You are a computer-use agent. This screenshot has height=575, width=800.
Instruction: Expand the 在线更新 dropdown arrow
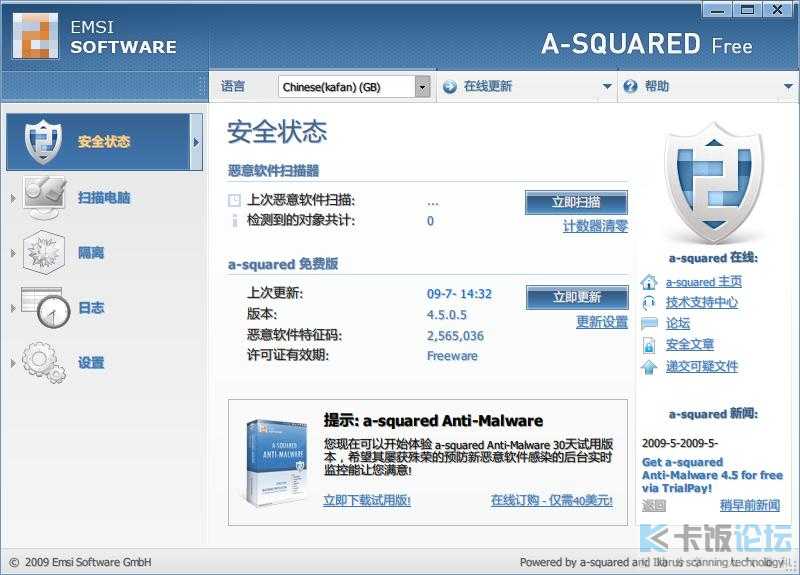(607, 87)
